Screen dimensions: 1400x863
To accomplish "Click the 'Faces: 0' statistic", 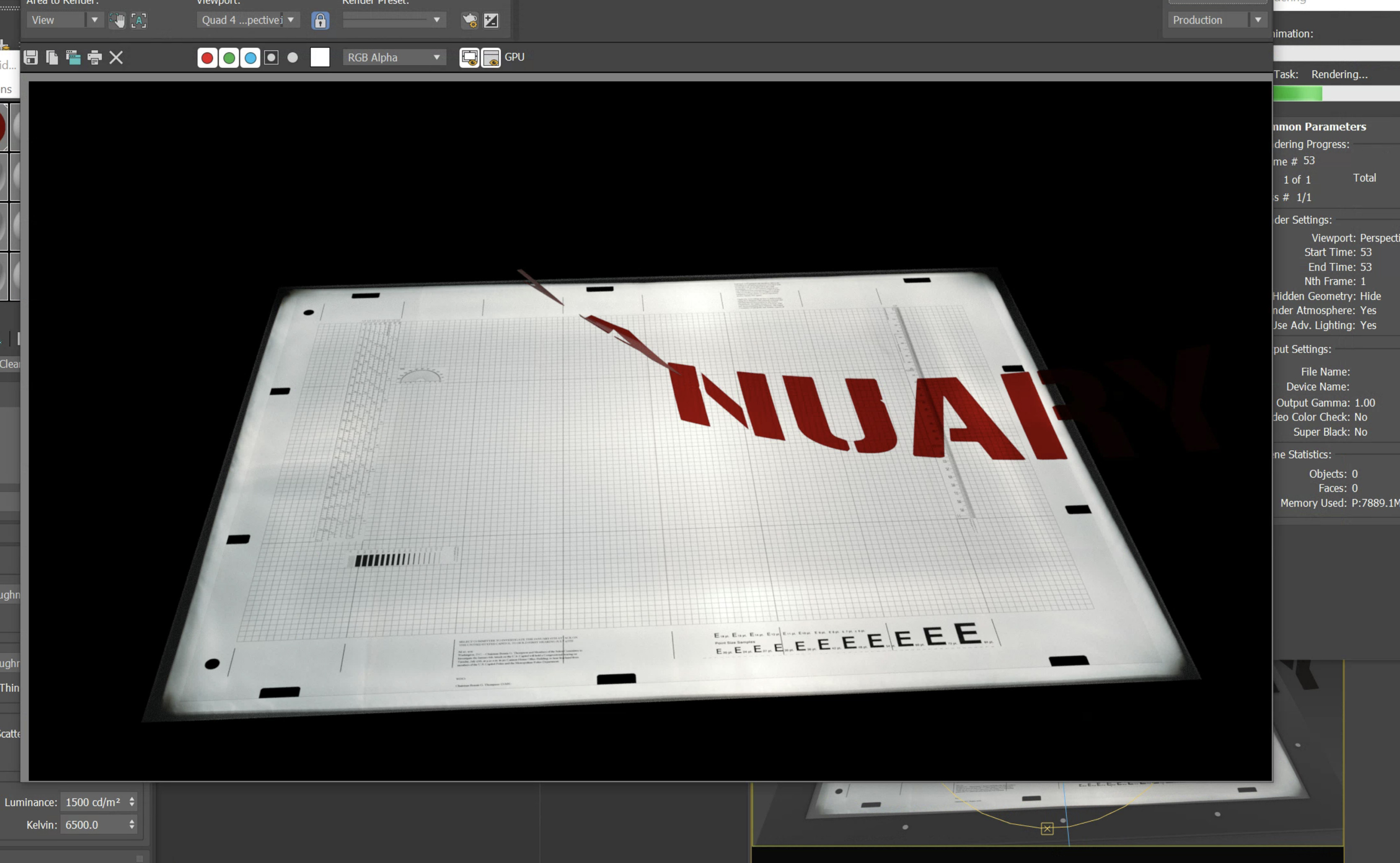I will (1338, 488).
